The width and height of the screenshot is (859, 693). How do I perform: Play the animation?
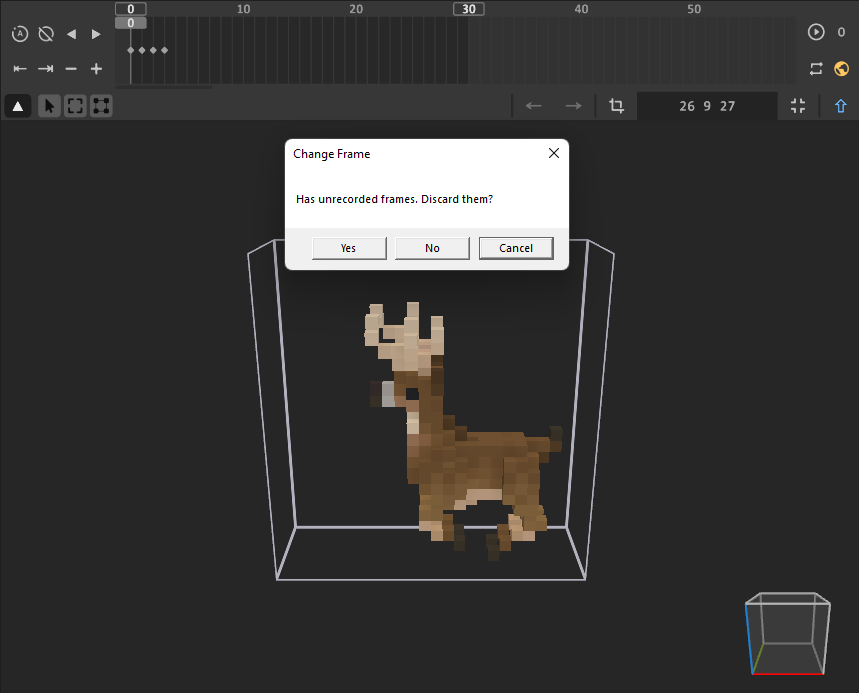tap(816, 32)
